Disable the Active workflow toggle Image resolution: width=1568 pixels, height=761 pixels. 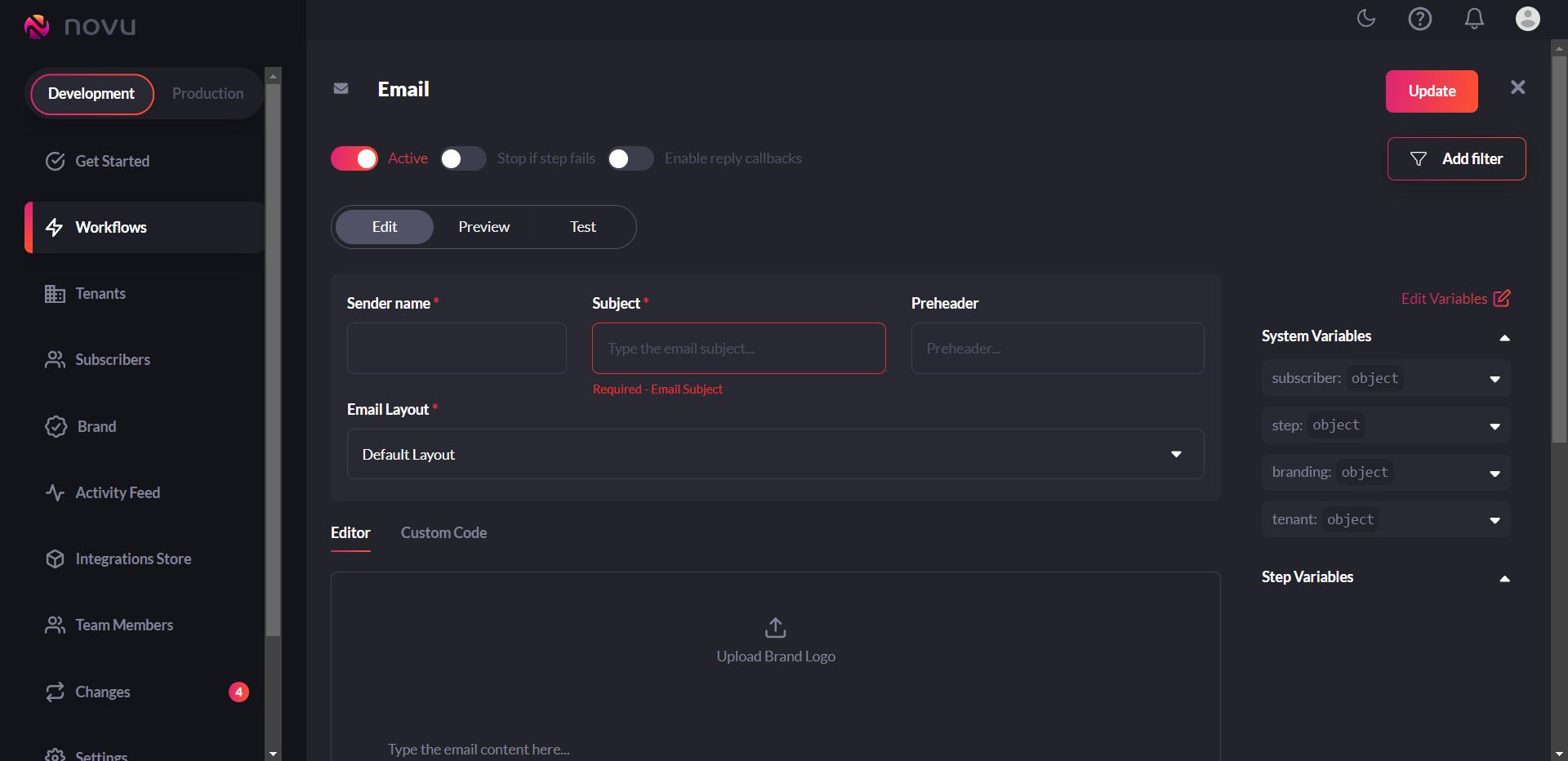coord(354,158)
